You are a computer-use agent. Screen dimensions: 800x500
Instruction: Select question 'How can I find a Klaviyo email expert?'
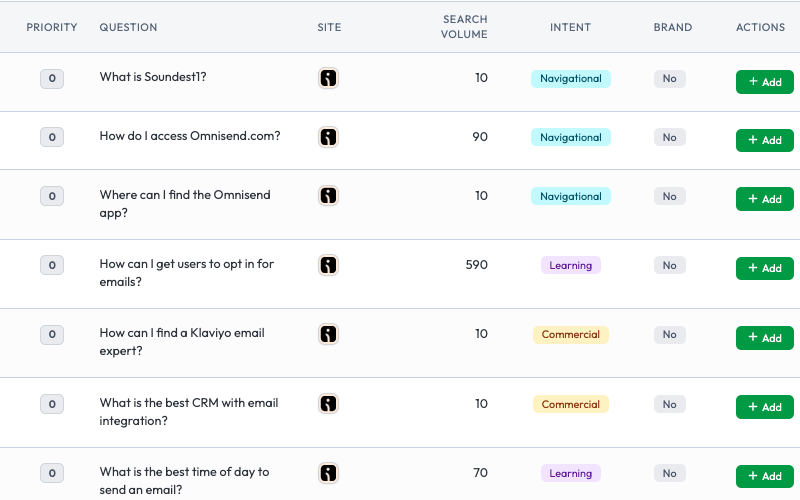coord(182,342)
